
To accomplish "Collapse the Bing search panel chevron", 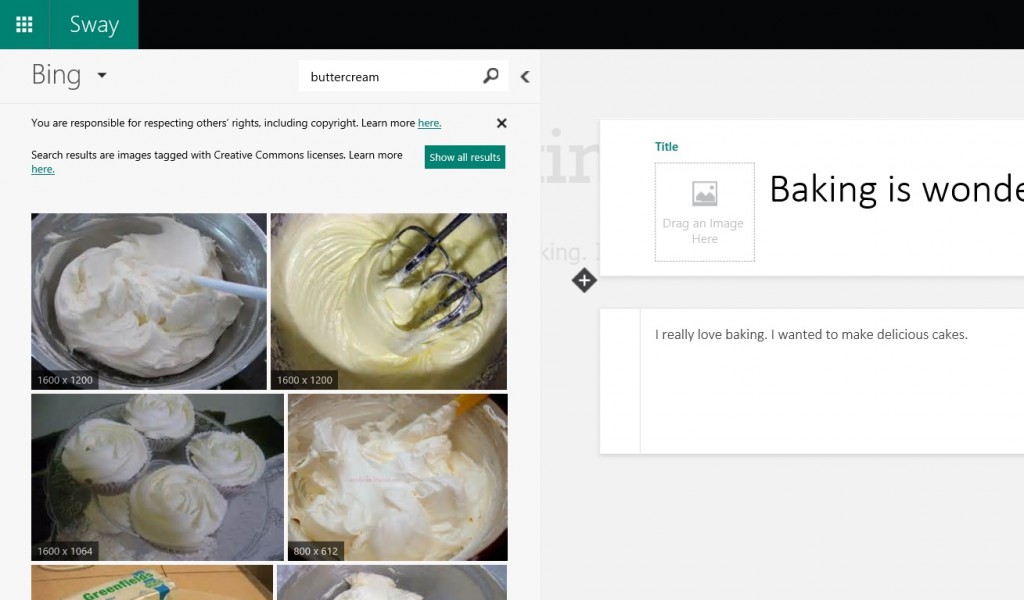I will (525, 76).
